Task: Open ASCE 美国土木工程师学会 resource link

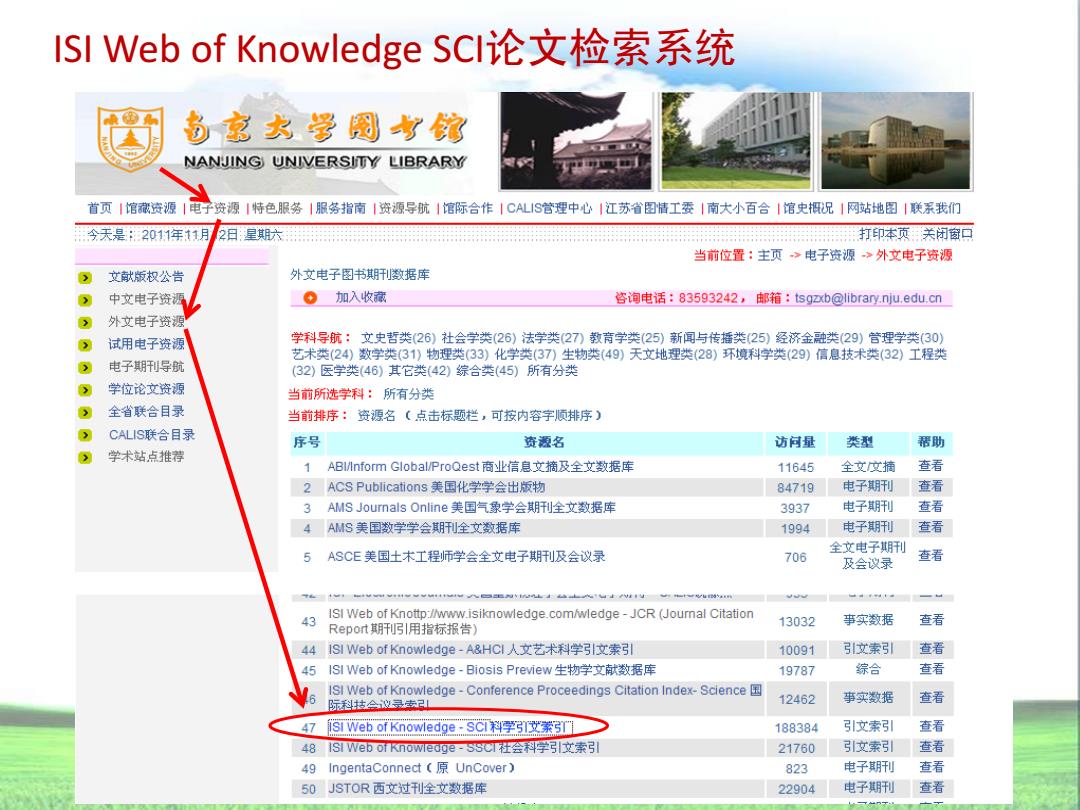Action: [x=466, y=557]
